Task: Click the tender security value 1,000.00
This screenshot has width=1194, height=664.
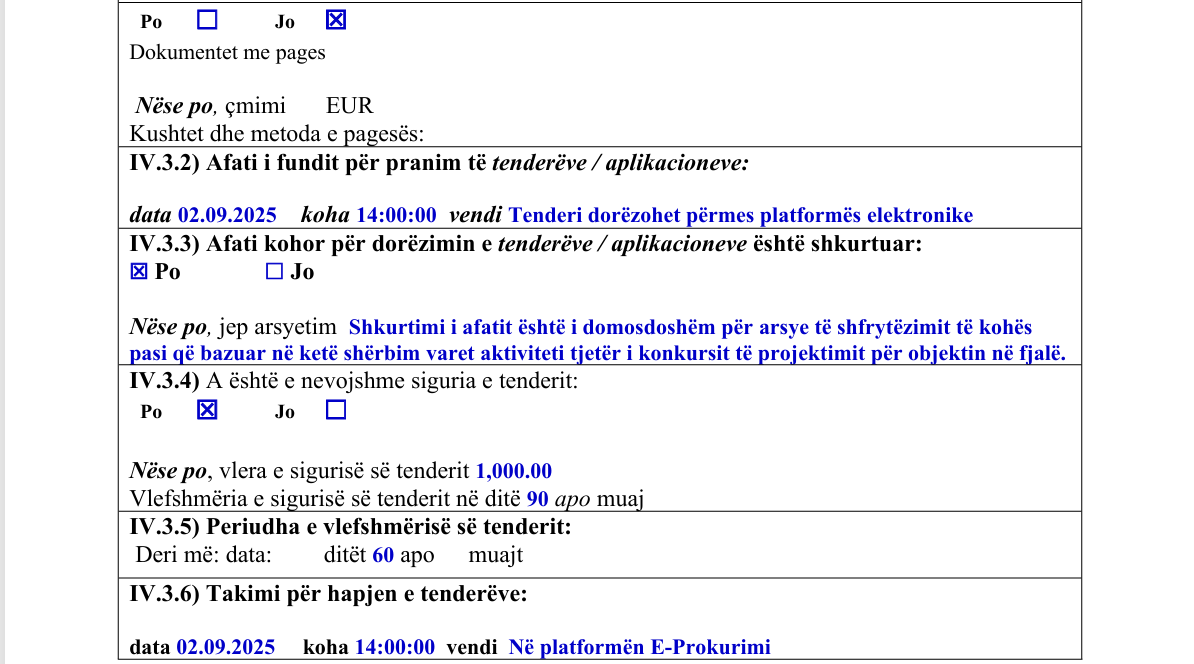Action: point(514,471)
